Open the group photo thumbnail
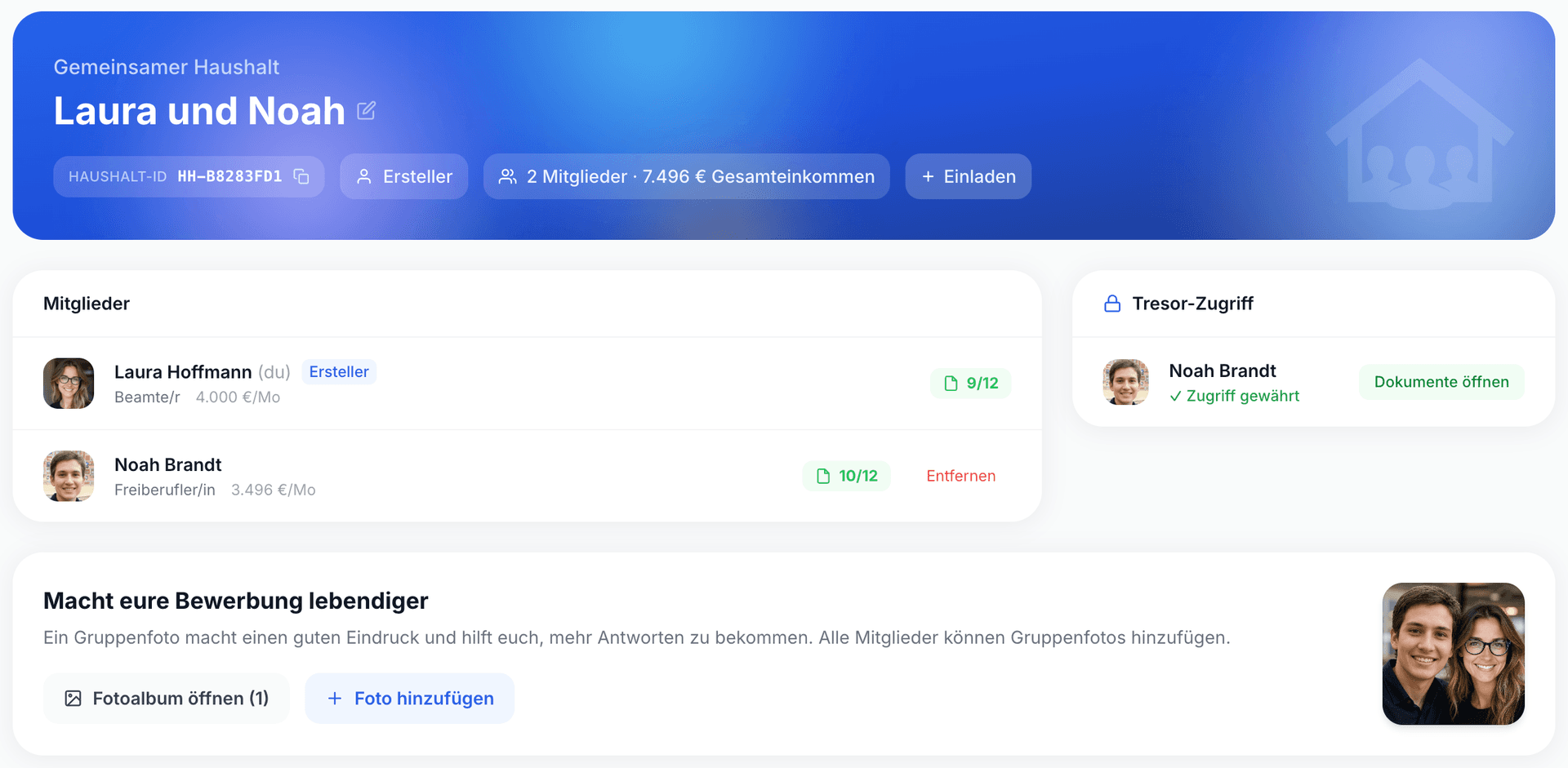Image resolution: width=1568 pixels, height=768 pixels. pos(1454,654)
